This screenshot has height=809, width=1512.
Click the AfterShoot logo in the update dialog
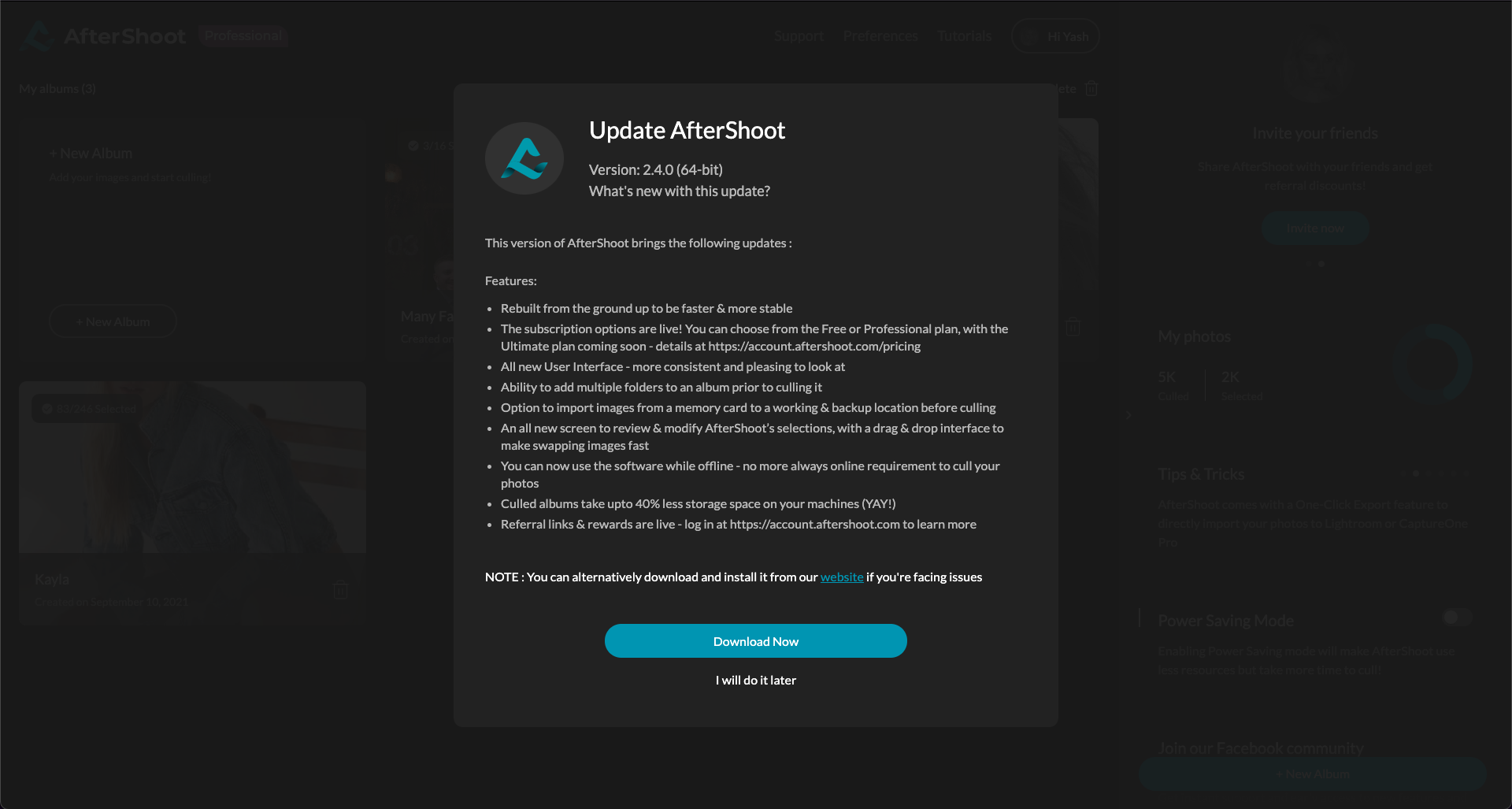[524, 158]
